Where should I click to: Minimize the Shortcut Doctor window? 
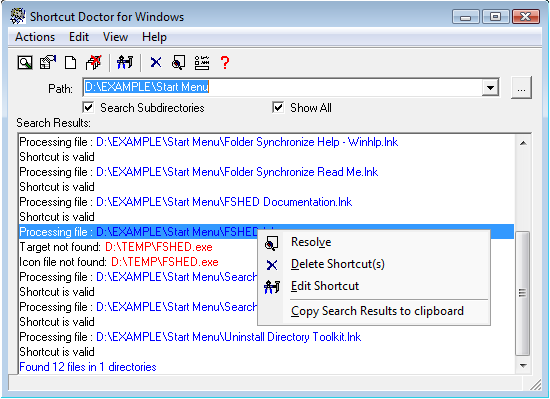[x=465, y=17]
